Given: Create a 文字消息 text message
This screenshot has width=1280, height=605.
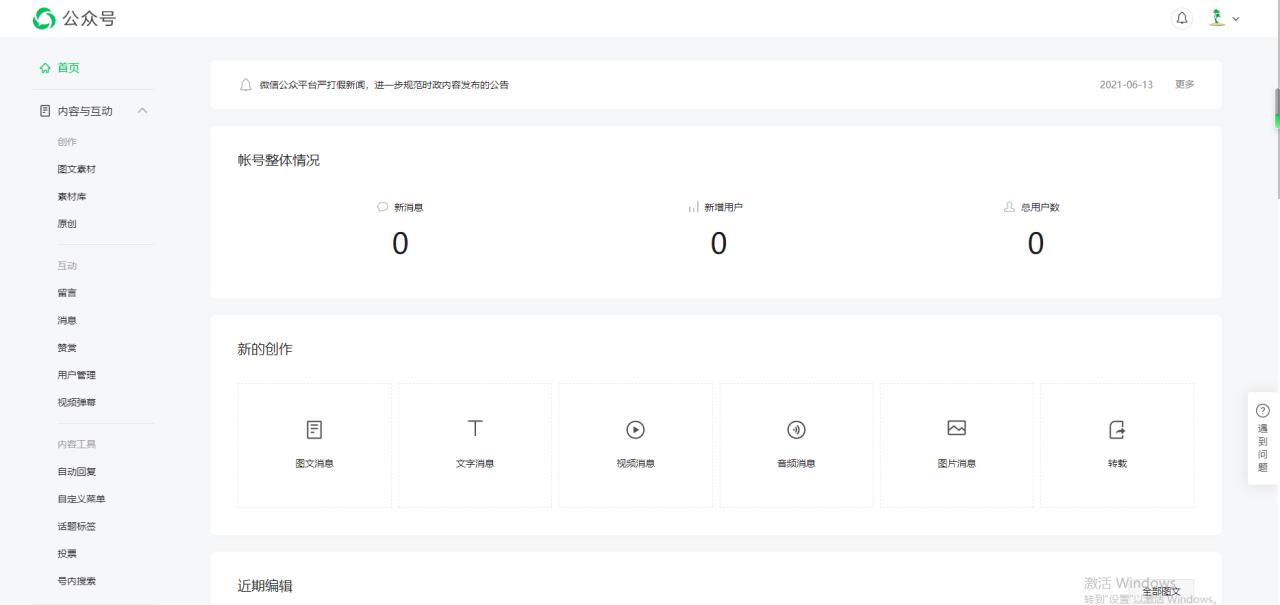Looking at the screenshot, I should tap(475, 445).
